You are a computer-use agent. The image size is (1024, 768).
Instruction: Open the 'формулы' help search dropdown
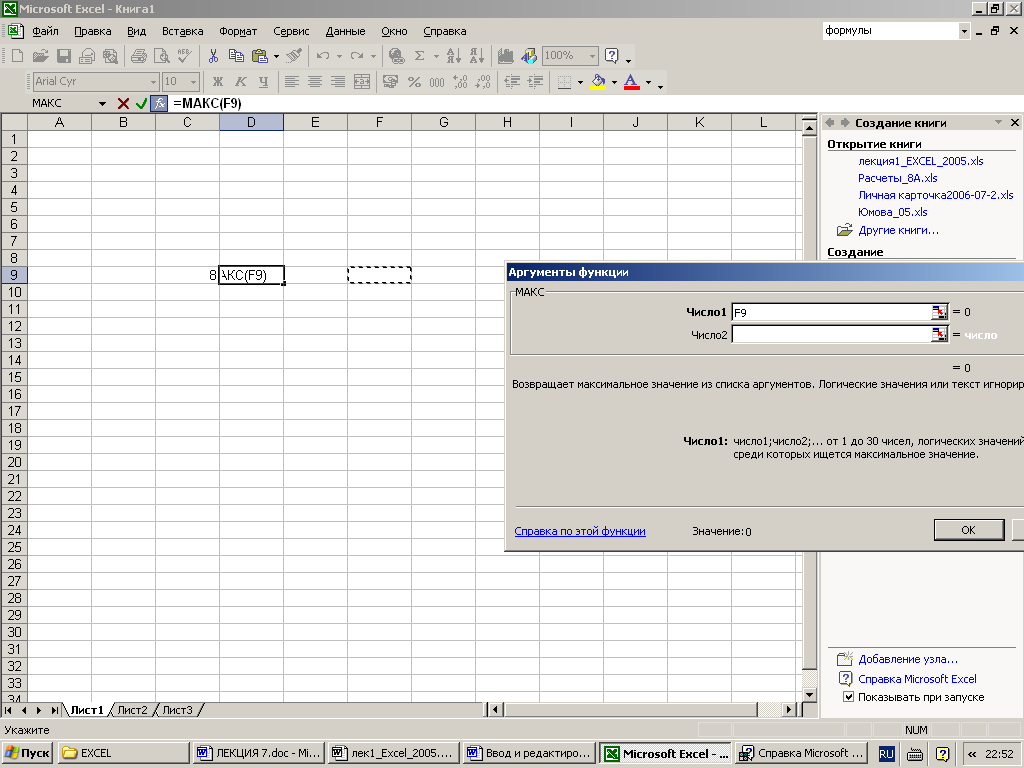[964, 31]
